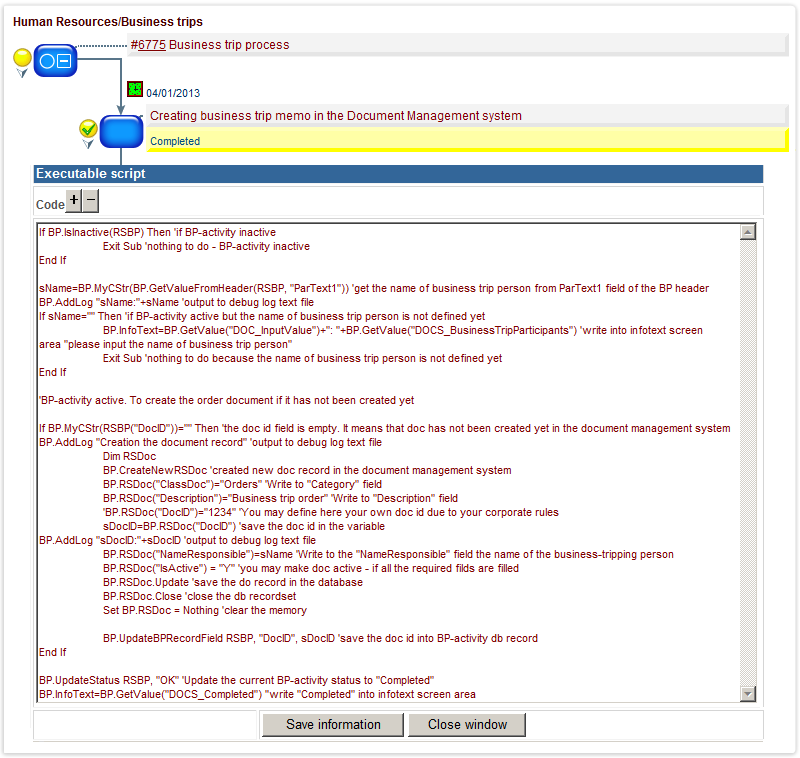Click the 'BP.CreateNewRSDoc' code line
800x758 pixels.
pyautogui.click(x=307, y=470)
